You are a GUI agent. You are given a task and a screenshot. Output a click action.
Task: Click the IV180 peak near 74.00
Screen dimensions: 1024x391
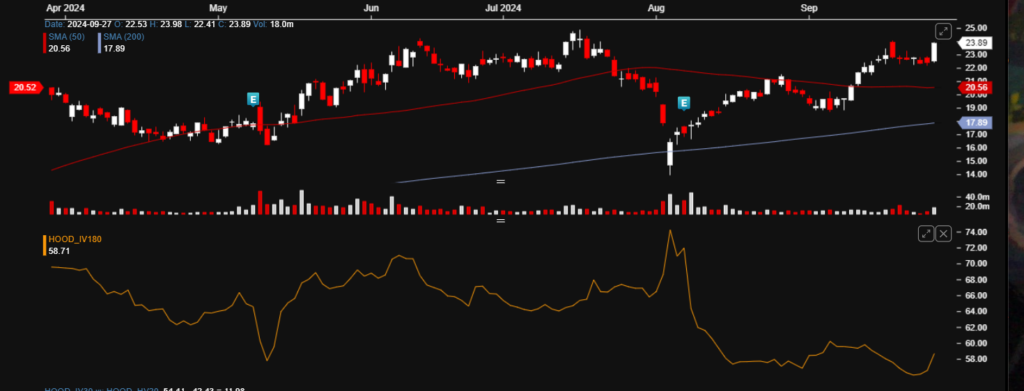click(x=670, y=230)
